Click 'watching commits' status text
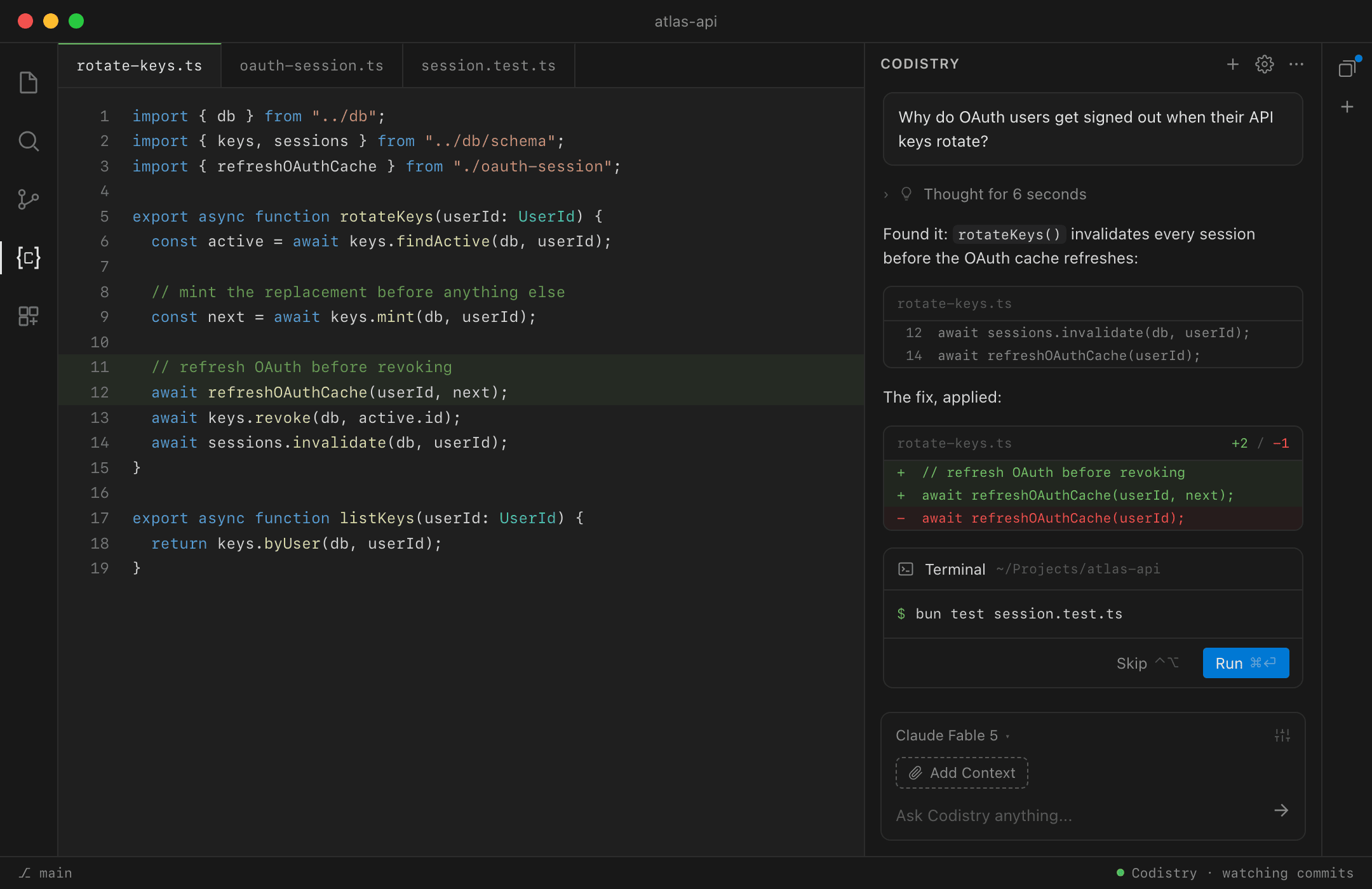Image resolution: width=1372 pixels, height=889 pixels. click(x=1288, y=873)
